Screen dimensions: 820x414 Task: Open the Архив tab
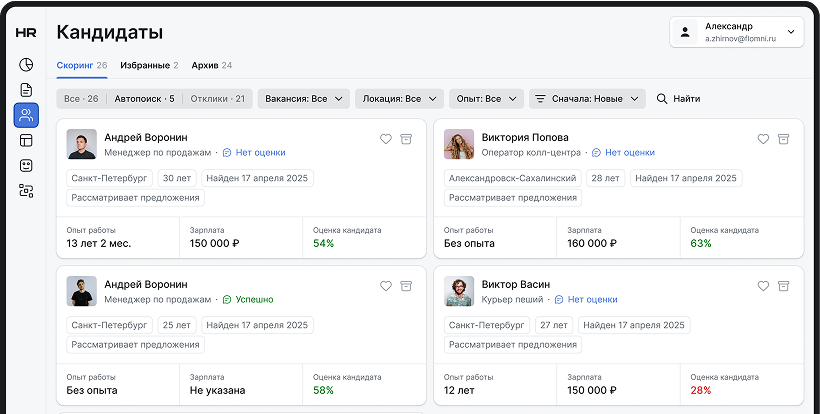tap(211, 65)
